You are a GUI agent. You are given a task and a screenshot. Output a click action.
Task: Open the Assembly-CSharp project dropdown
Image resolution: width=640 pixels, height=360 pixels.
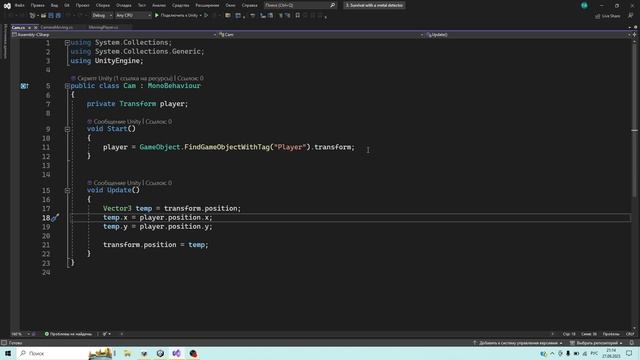pos(114,35)
